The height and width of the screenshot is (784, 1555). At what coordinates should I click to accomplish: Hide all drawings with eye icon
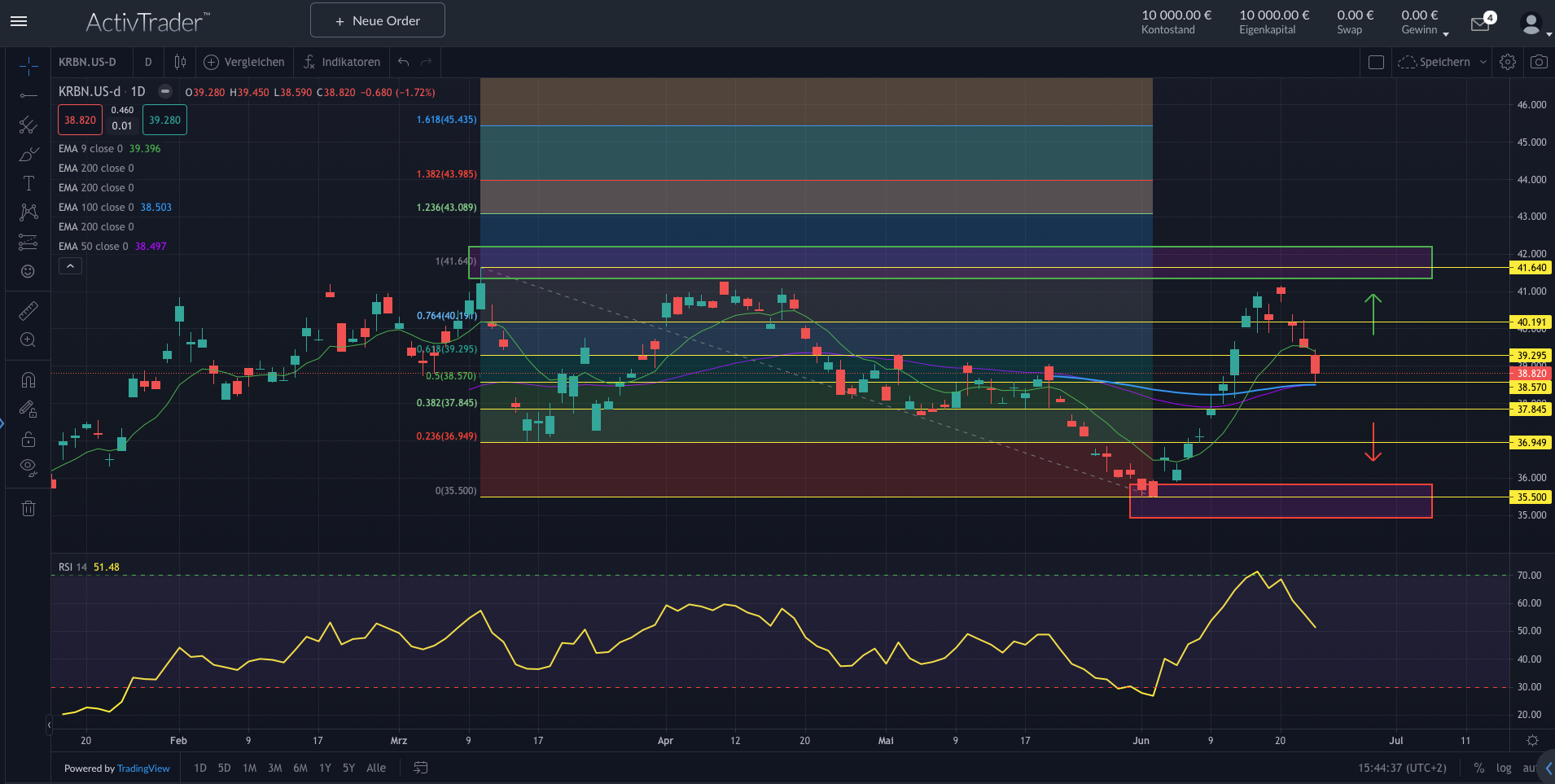(28, 467)
